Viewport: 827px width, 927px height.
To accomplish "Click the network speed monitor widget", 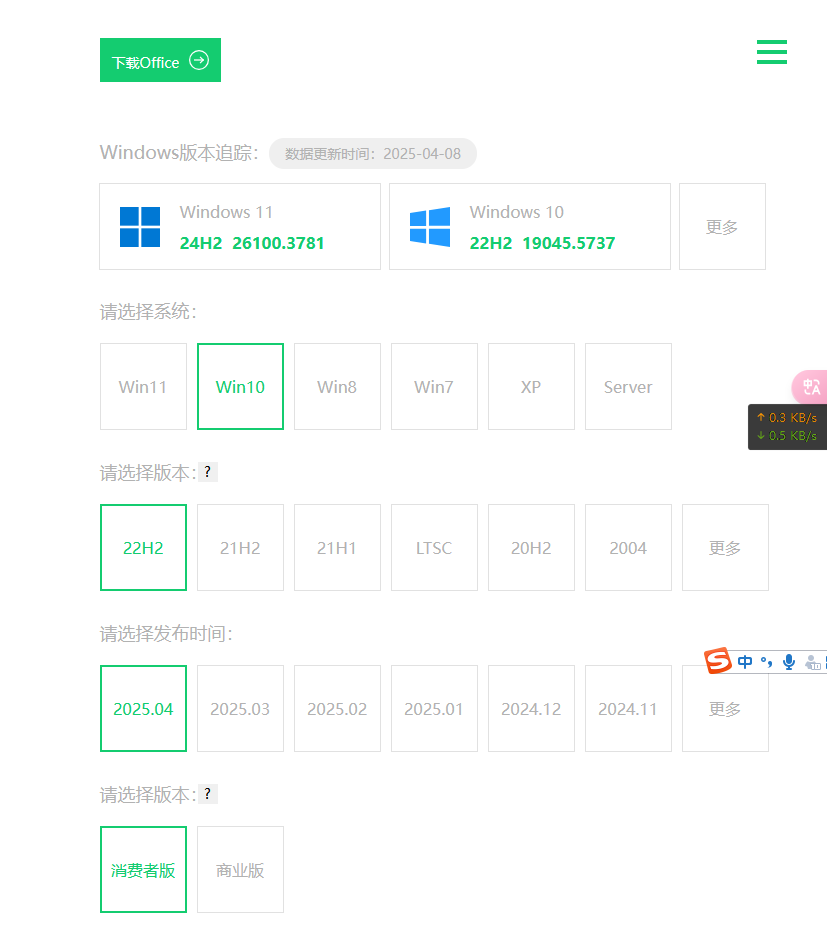I will point(787,427).
